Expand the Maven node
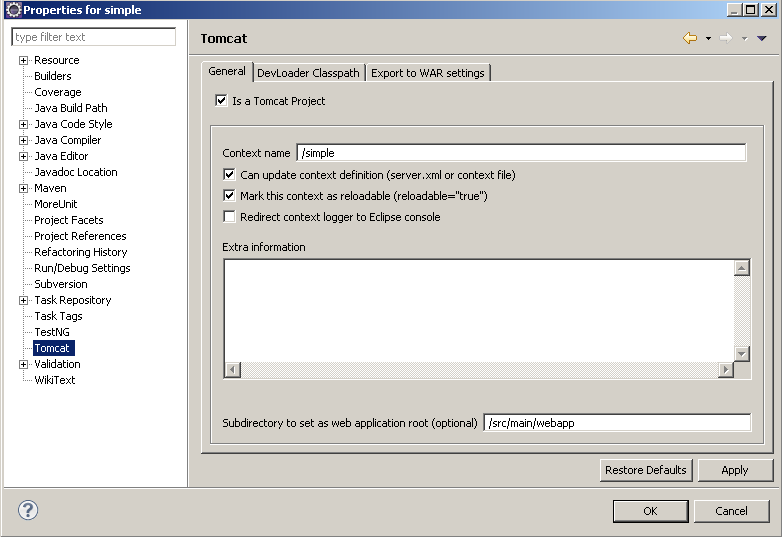 point(23,188)
